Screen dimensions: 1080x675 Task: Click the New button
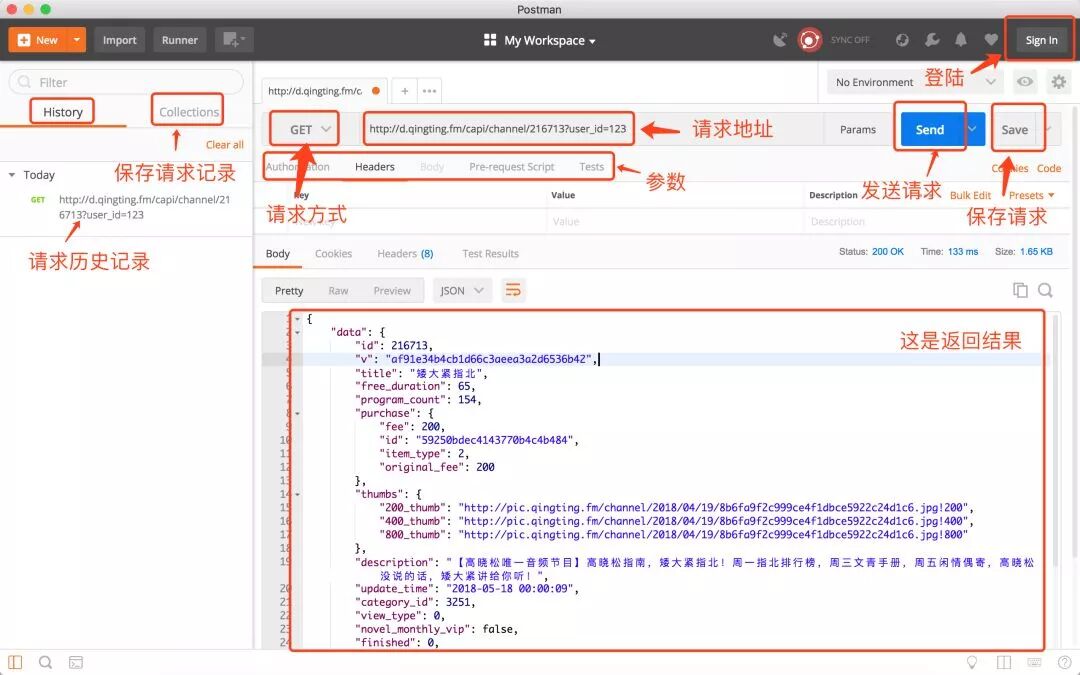pos(38,40)
